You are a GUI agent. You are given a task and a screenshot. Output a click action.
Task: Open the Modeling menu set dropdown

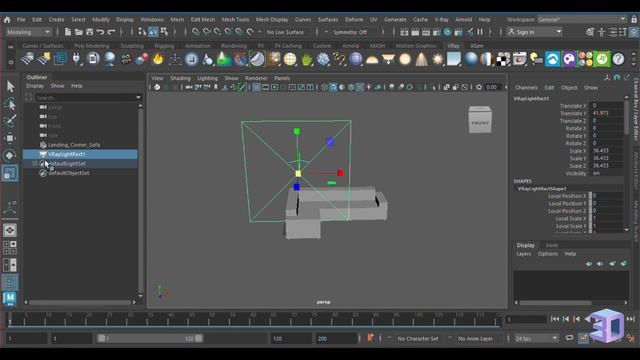[x=29, y=32]
